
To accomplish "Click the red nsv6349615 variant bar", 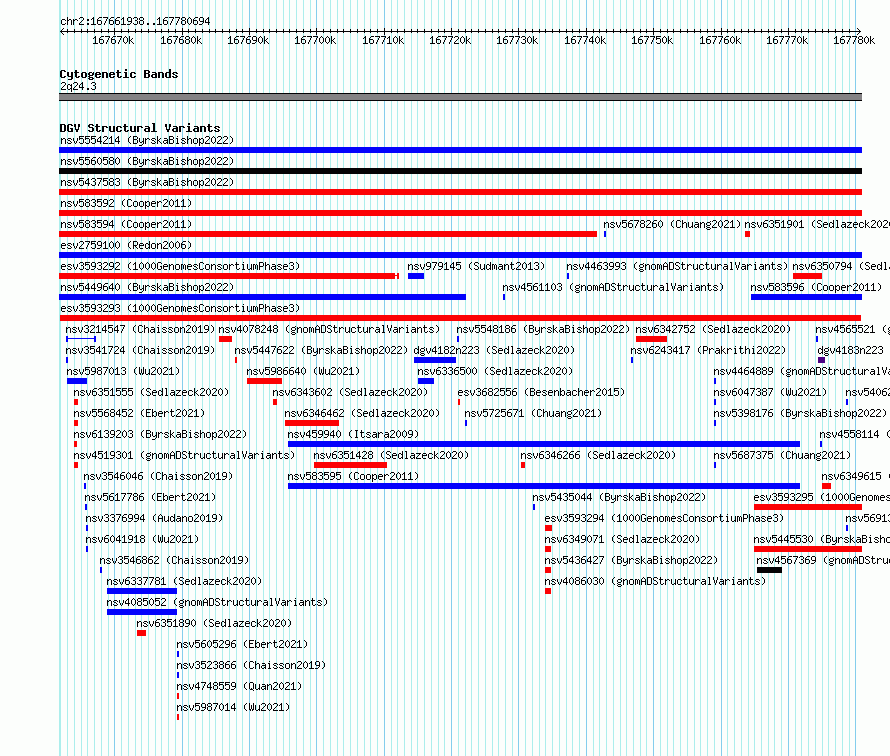I will pyautogui.click(x=826, y=486).
